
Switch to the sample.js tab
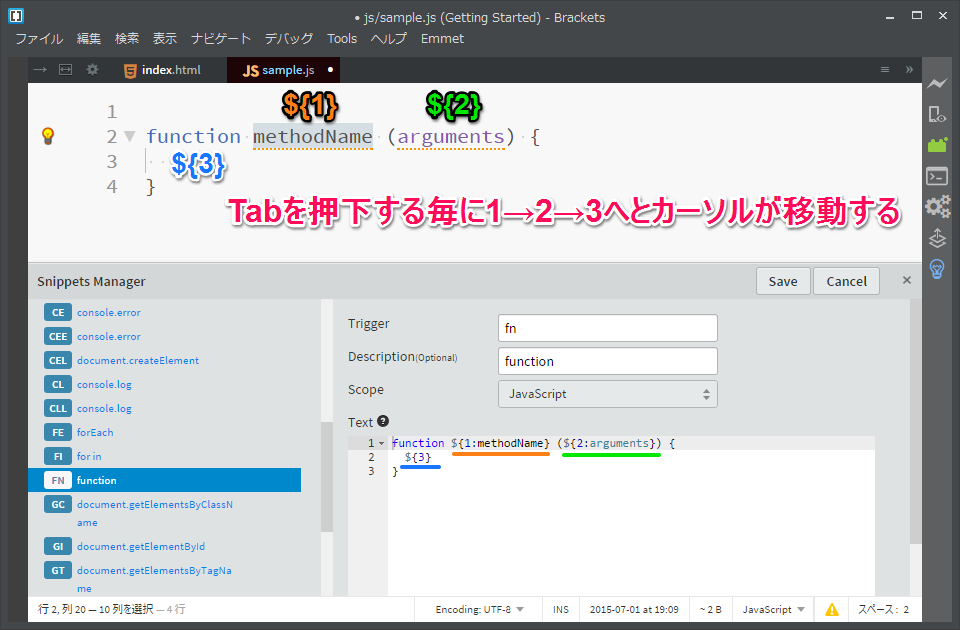click(x=283, y=70)
